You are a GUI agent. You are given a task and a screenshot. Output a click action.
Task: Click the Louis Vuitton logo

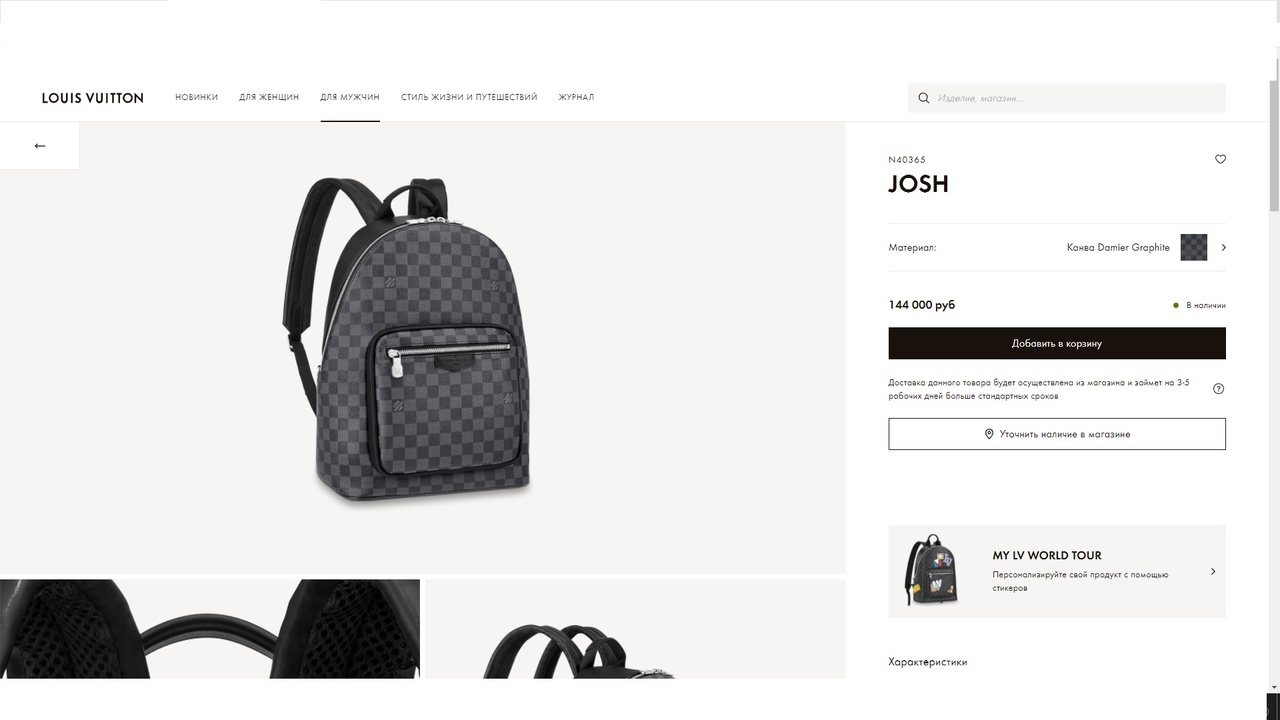point(93,98)
